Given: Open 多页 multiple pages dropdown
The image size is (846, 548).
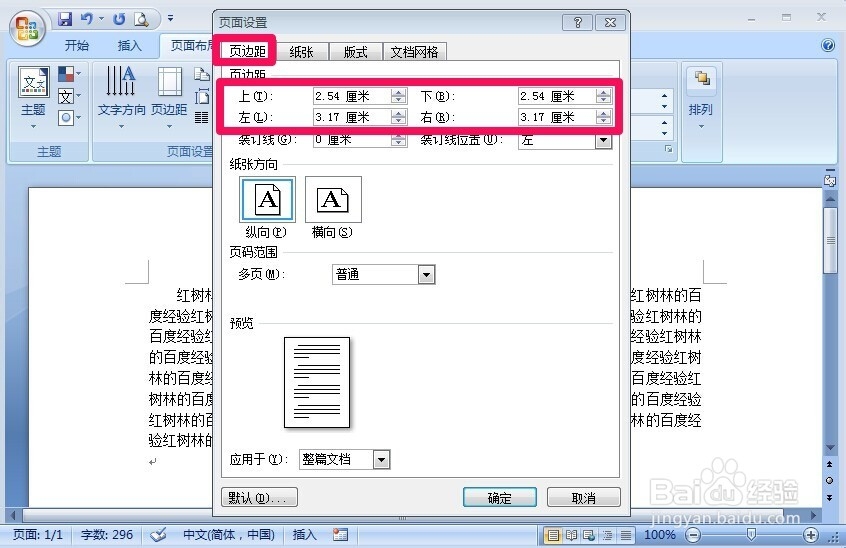Looking at the screenshot, I should click(426, 275).
